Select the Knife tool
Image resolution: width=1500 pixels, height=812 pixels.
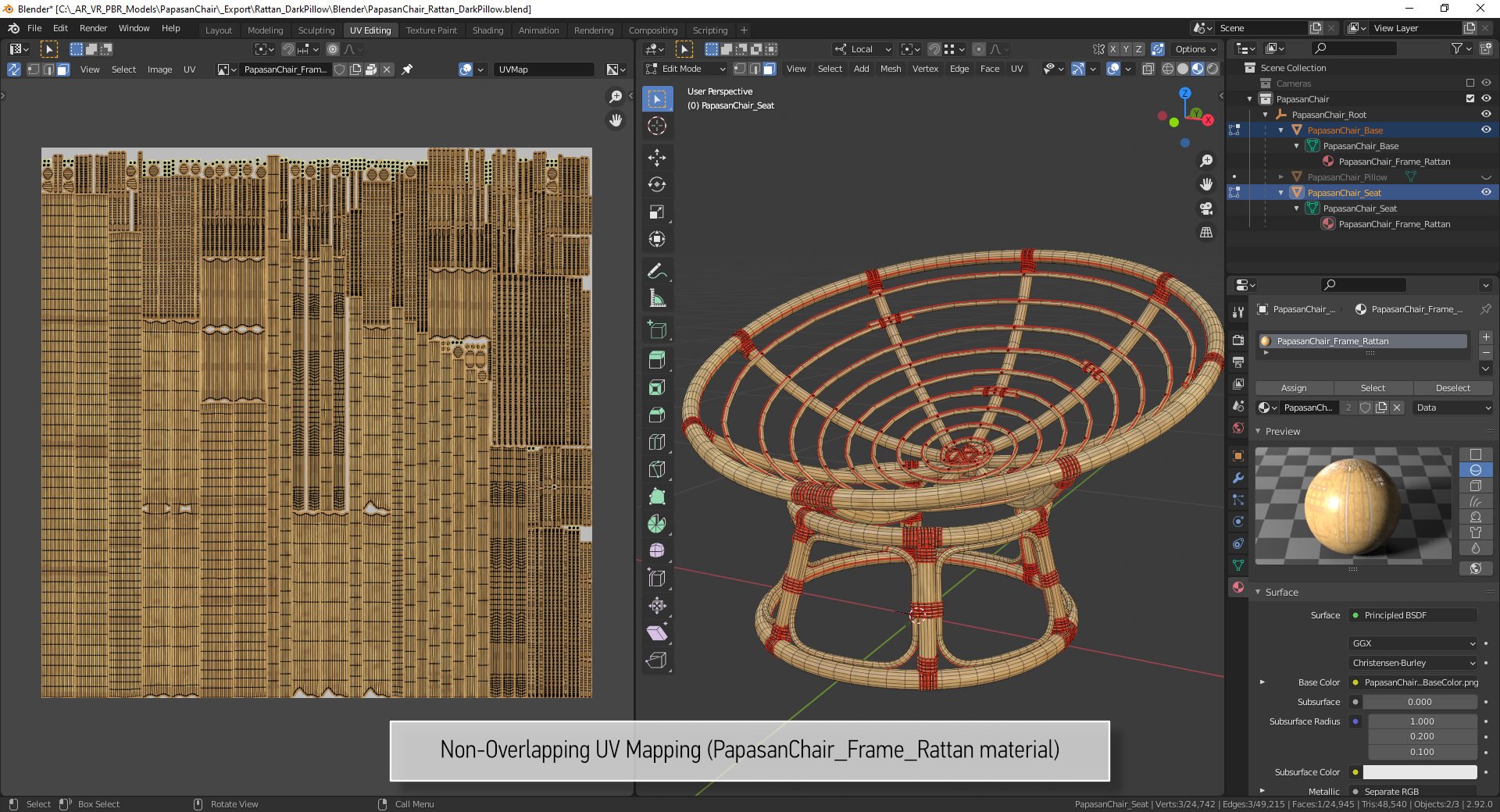657,470
